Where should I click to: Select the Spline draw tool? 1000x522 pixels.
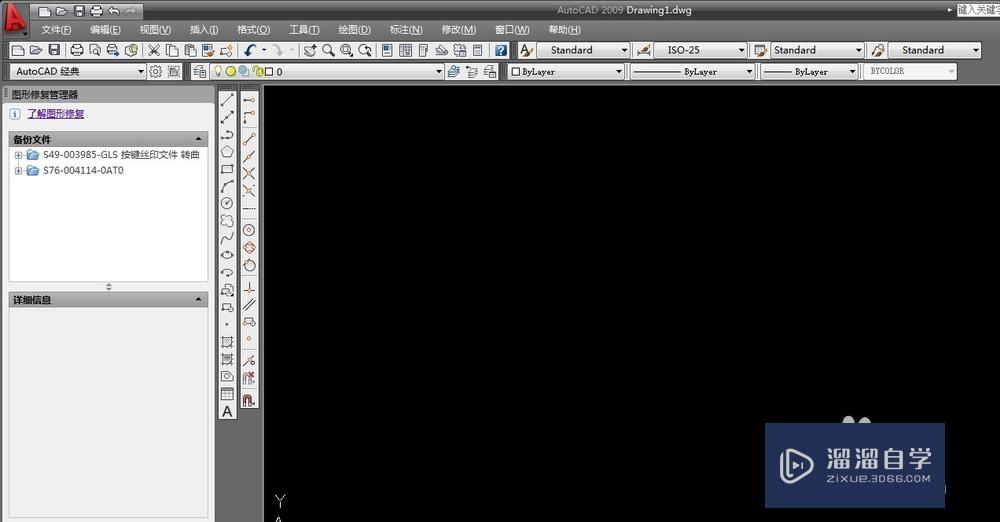pyautogui.click(x=227, y=238)
